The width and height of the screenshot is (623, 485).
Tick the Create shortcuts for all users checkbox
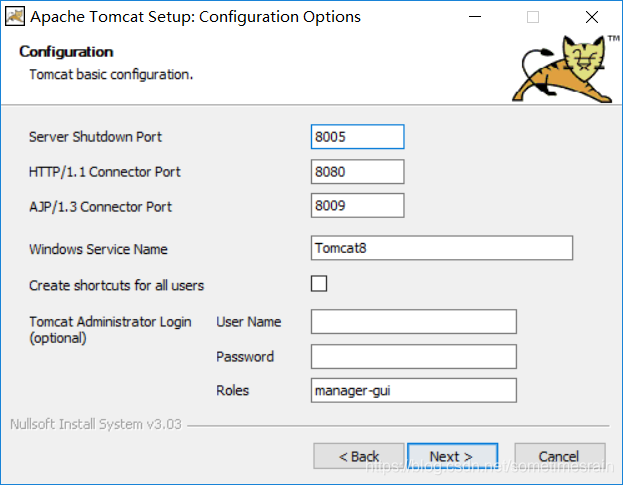[x=319, y=284]
